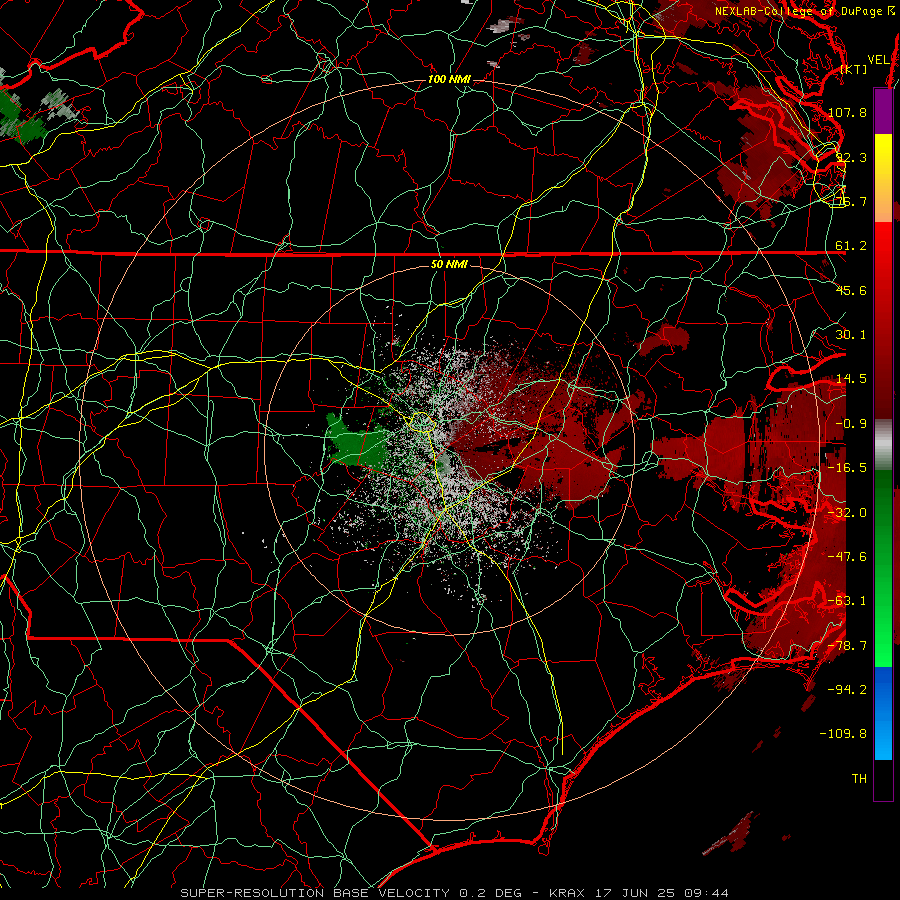The height and width of the screenshot is (900, 900).
Task: Select the -16.5 legend value
Action: tap(847, 468)
